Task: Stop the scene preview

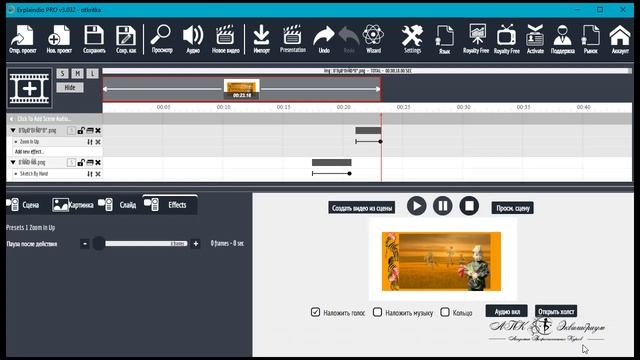Action: click(x=469, y=206)
